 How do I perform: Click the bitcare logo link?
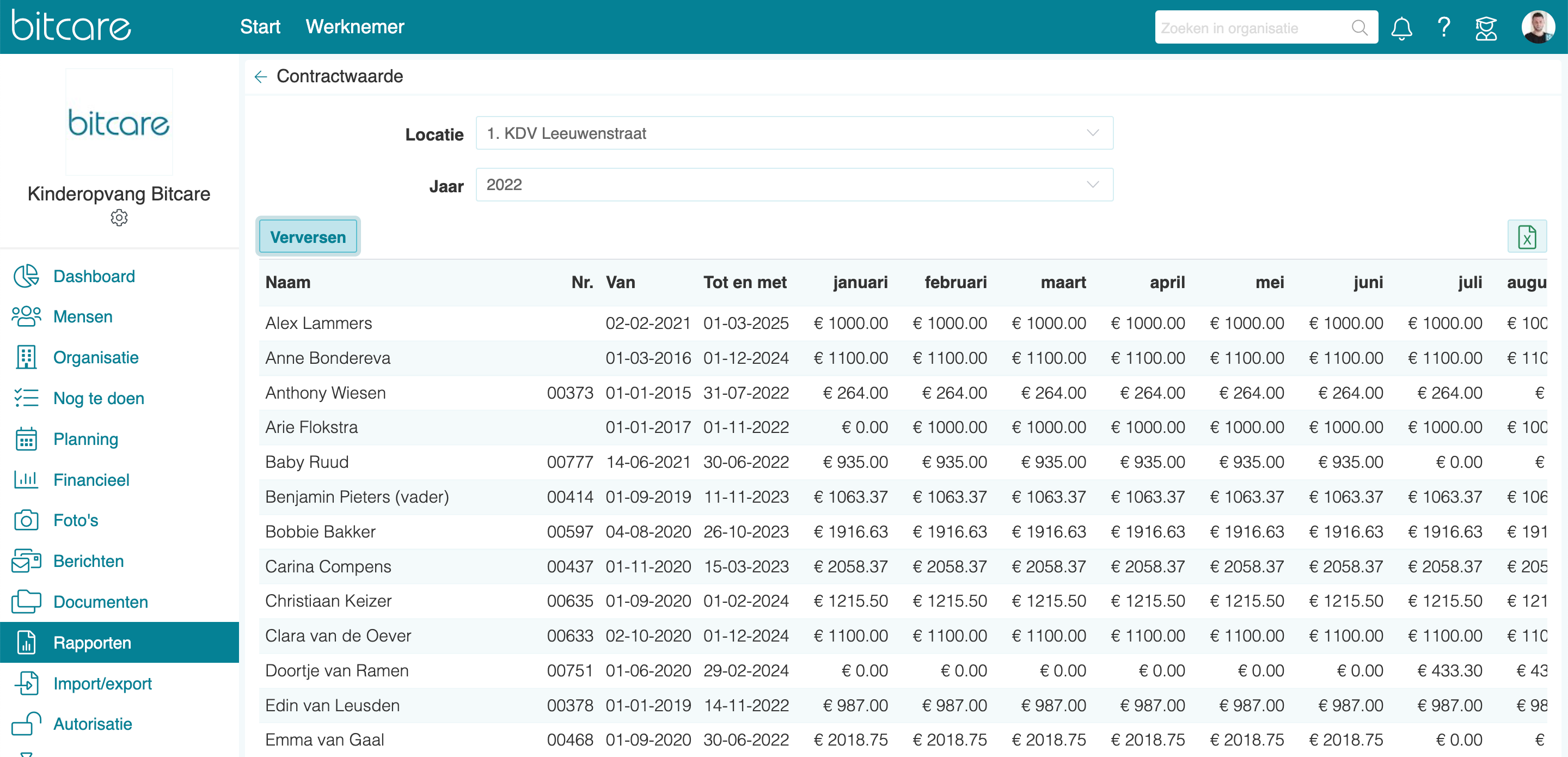tap(71, 26)
